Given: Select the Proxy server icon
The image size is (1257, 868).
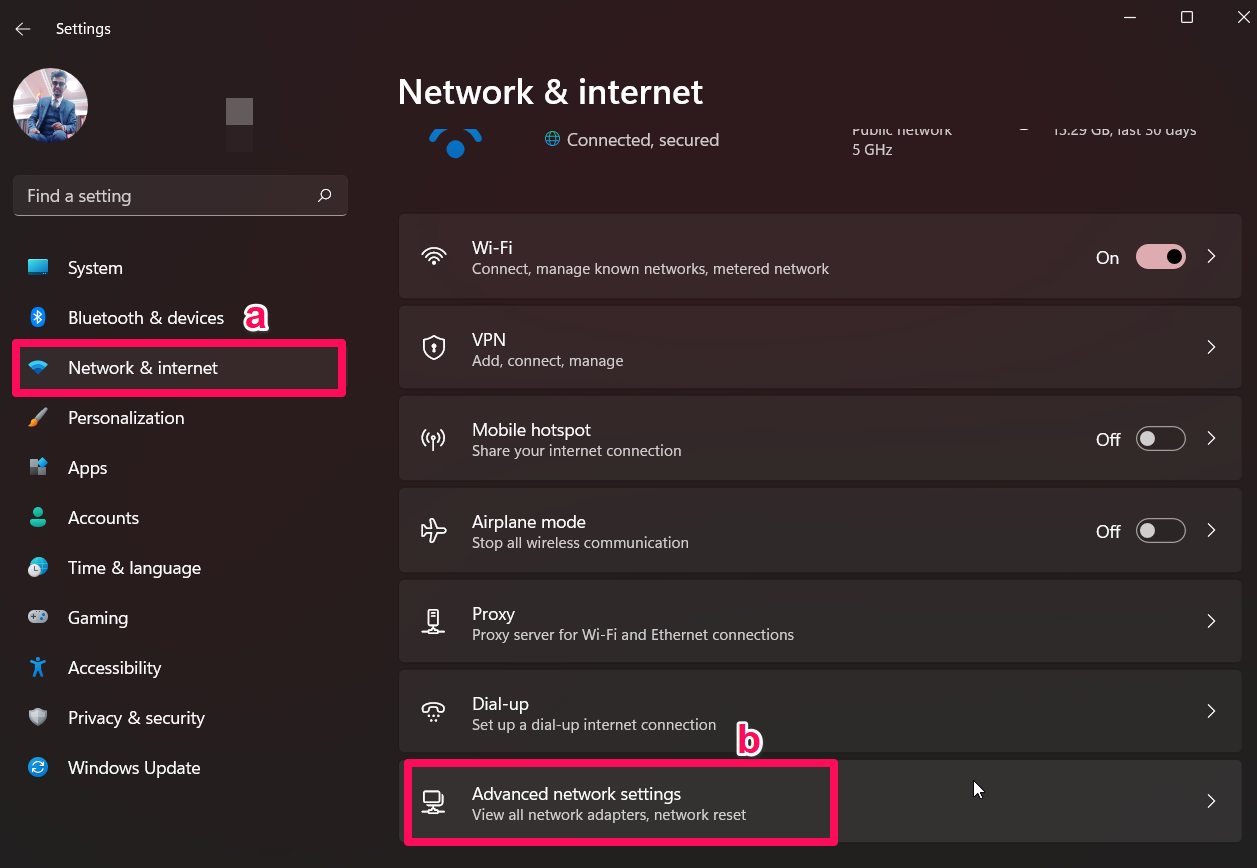Looking at the screenshot, I should pyautogui.click(x=433, y=621).
